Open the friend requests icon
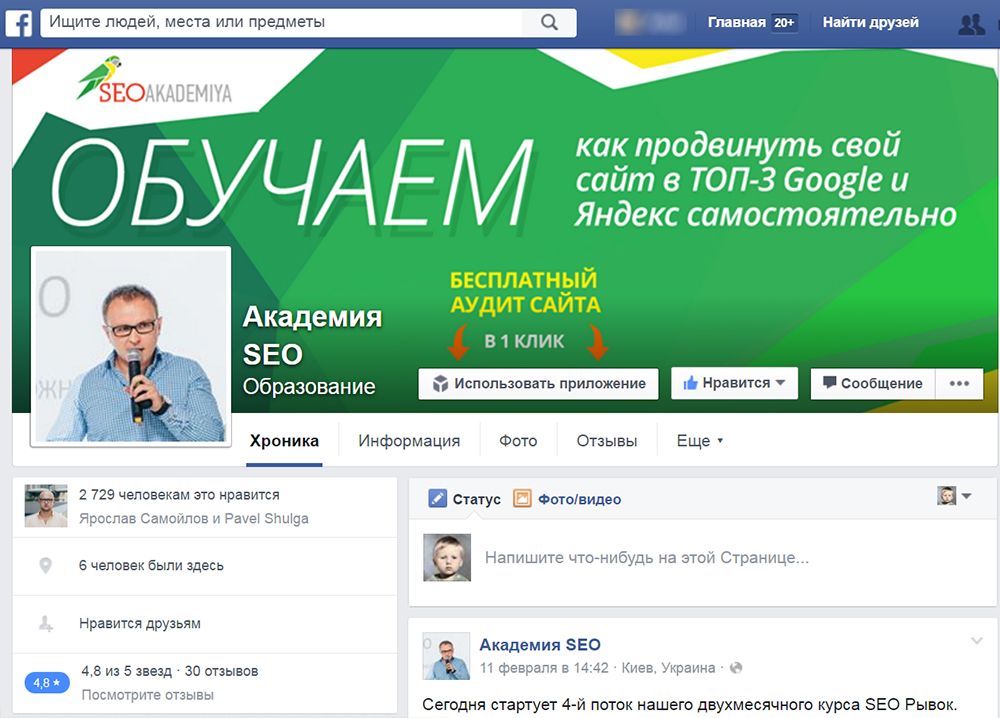This screenshot has height=718, width=1000. coord(970,23)
